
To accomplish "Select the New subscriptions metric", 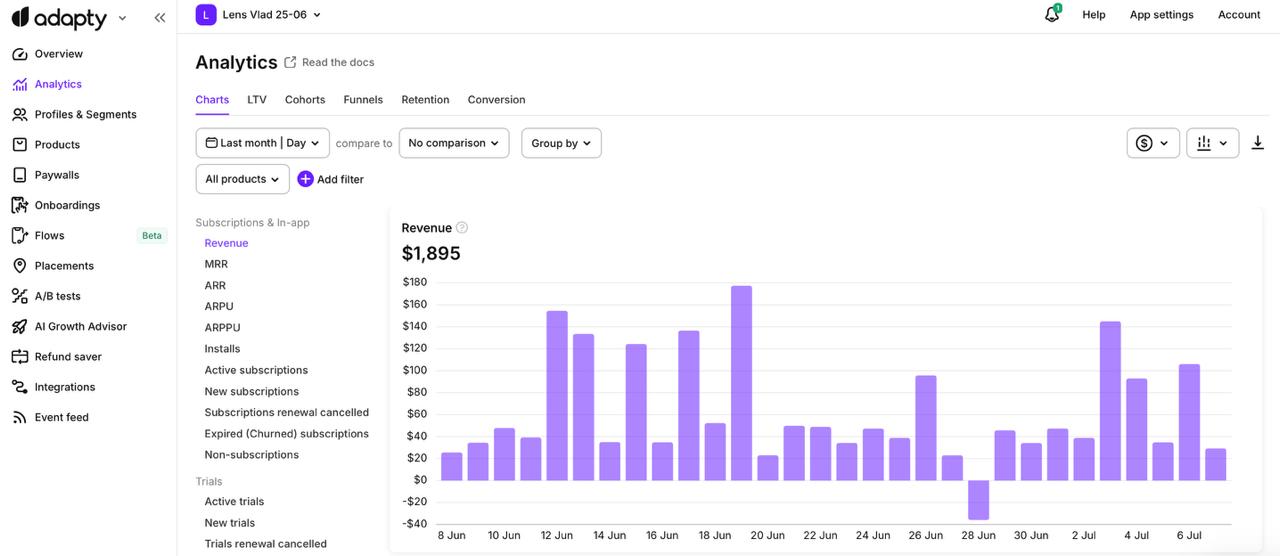I will coord(251,391).
